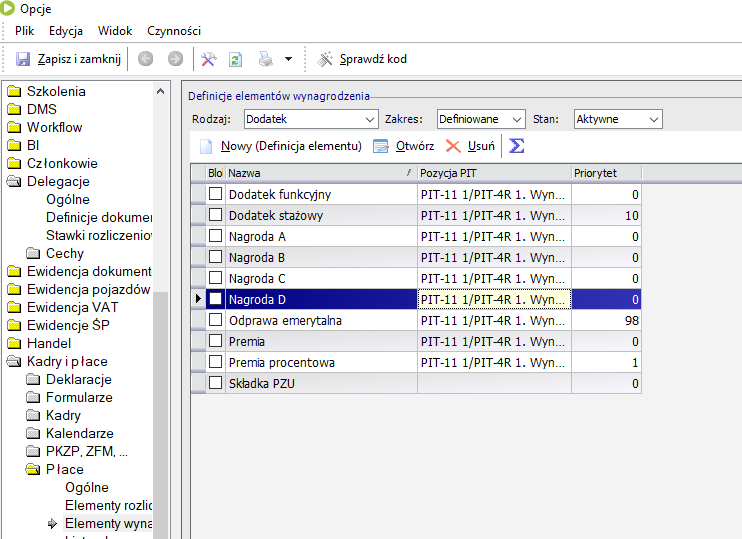742x539 pixels.
Task: Click Nowy (Definicja elementu) button label
Action: pos(291,146)
